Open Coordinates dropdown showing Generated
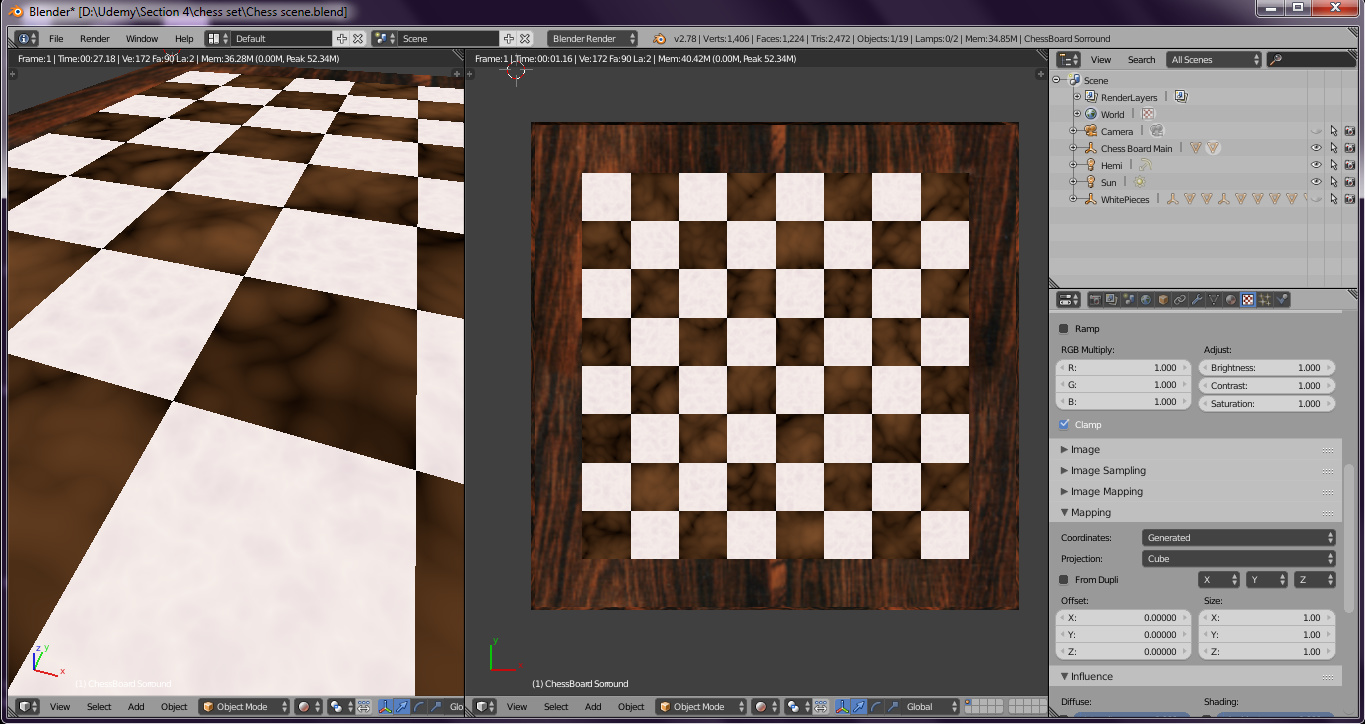The height and width of the screenshot is (724, 1365). tap(1238, 538)
